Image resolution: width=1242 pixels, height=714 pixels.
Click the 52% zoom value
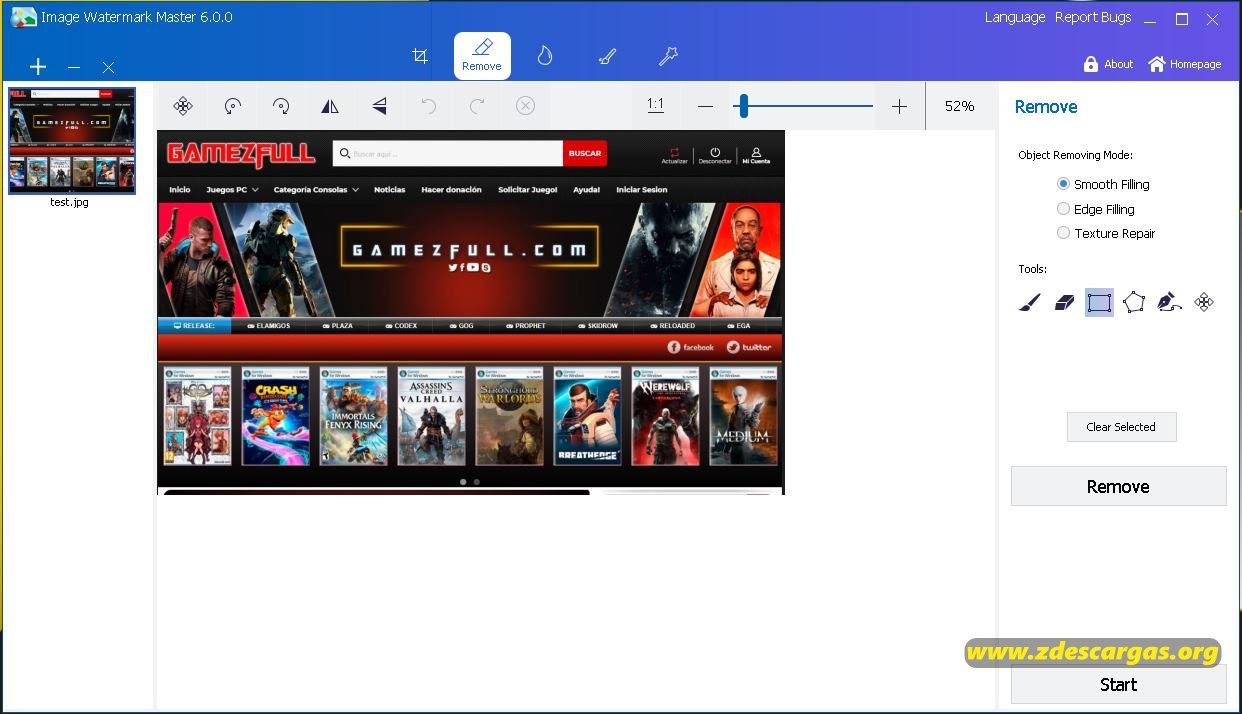pos(959,106)
